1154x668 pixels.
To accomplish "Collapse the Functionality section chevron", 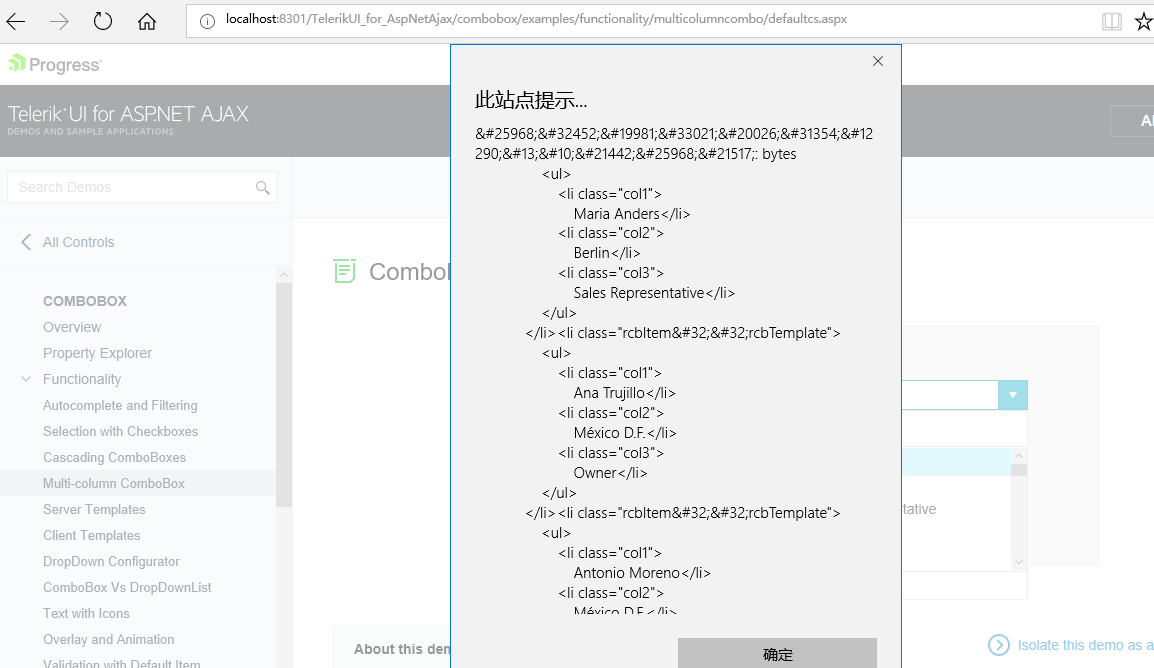I will (x=26, y=379).
